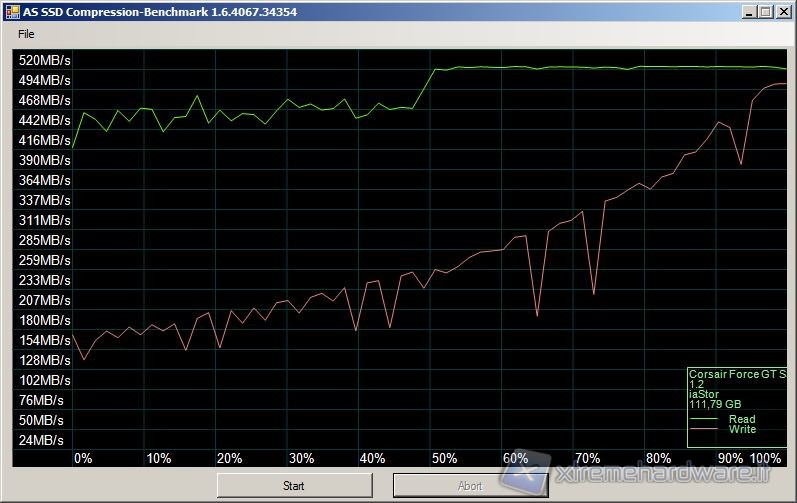This screenshot has height=503, width=797.
Task: Open the File menu
Action: (x=26, y=34)
